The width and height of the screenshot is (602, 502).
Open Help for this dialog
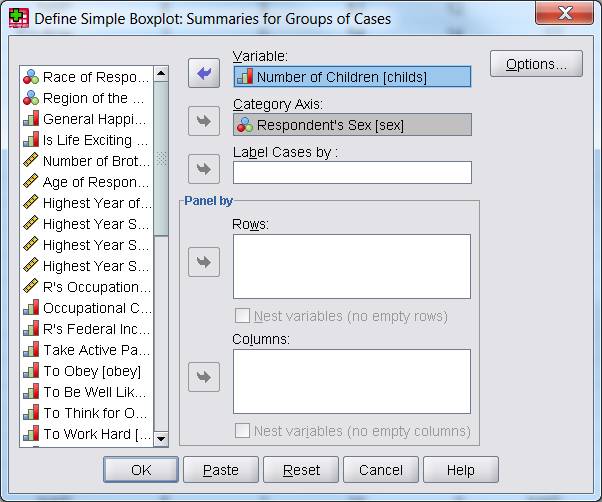pos(461,470)
